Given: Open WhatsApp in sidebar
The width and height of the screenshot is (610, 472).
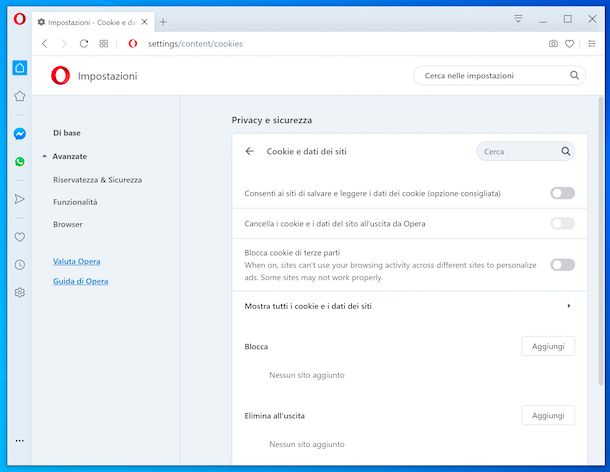Looking at the screenshot, I should 20,161.
